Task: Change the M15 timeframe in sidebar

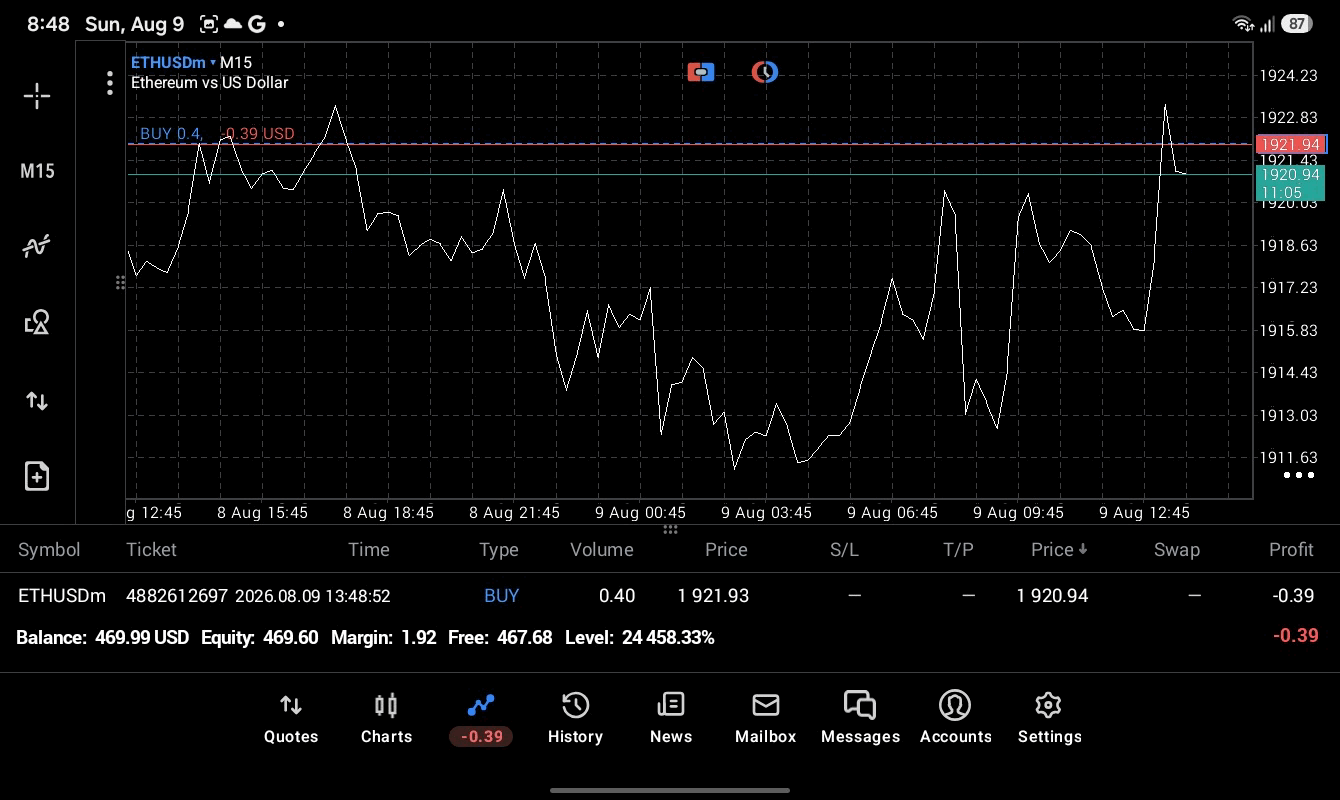Action: (37, 171)
